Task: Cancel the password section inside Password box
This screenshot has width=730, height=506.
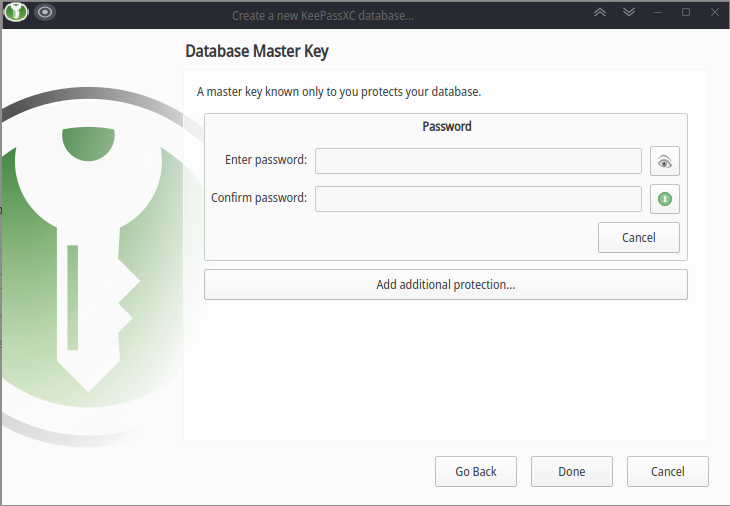Action: pyautogui.click(x=638, y=237)
